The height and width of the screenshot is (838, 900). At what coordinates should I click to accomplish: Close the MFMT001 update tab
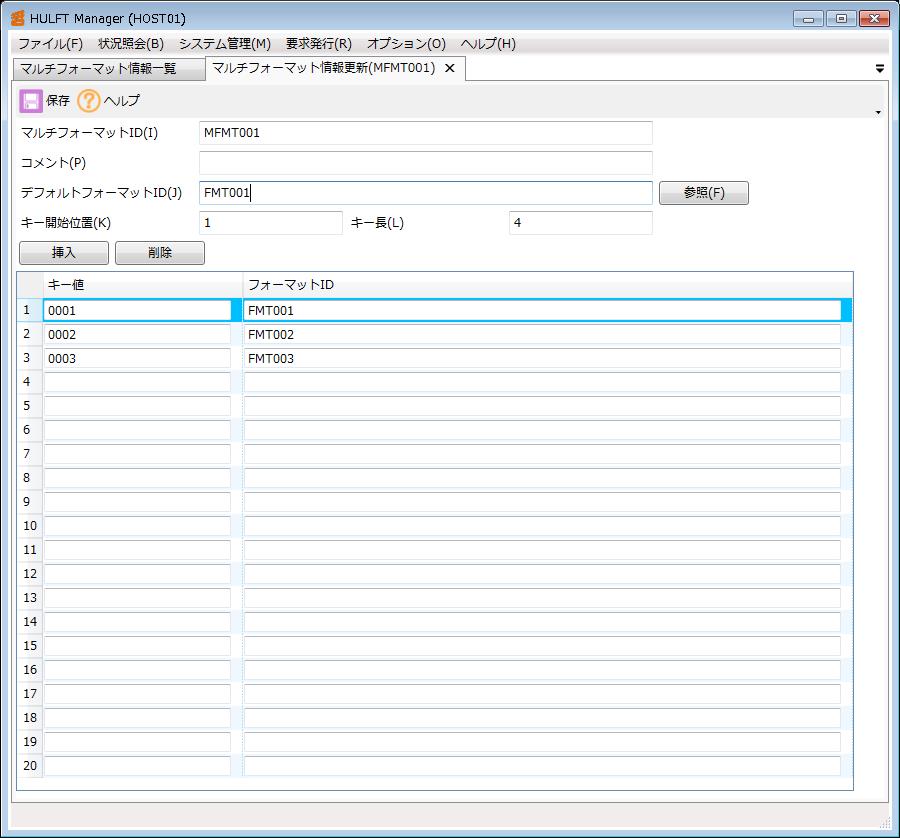[x=450, y=68]
